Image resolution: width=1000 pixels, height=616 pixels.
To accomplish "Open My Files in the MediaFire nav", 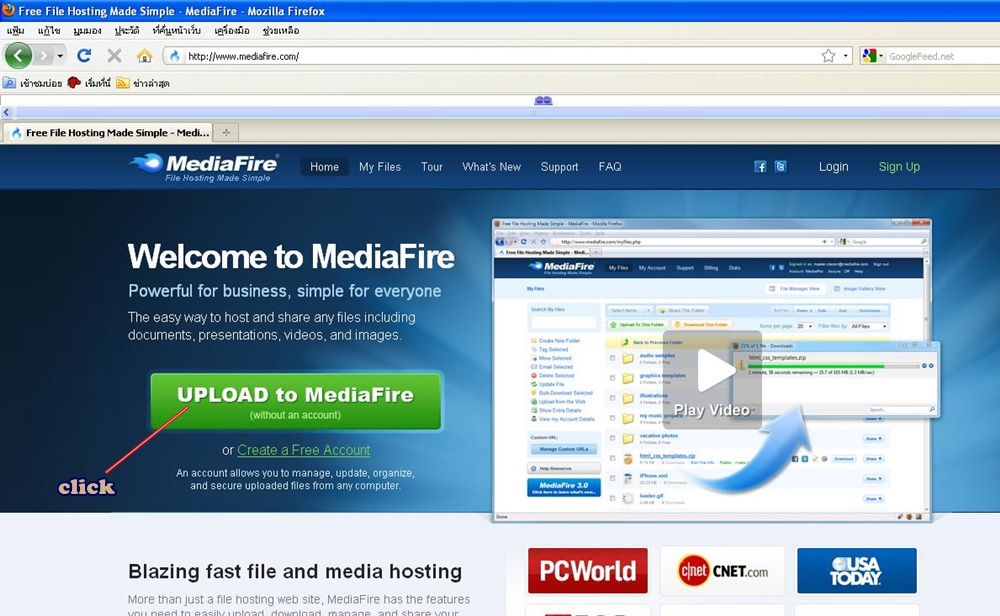I will (x=380, y=167).
